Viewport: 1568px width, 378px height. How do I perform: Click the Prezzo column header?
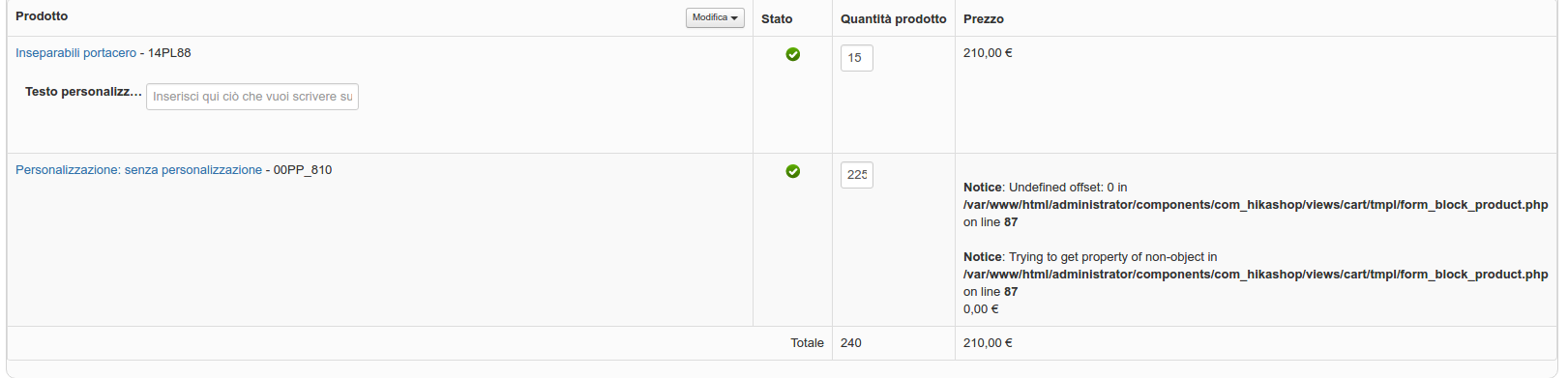pos(984,19)
